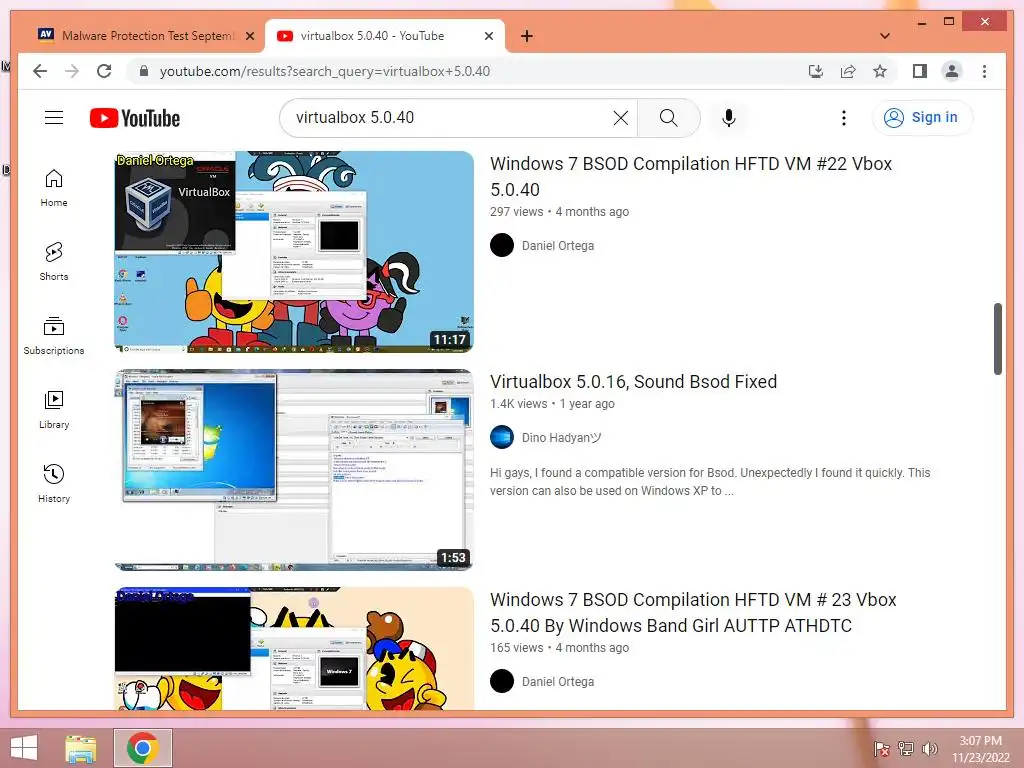
Task: Open History in the sidebar
Action: click(54, 483)
